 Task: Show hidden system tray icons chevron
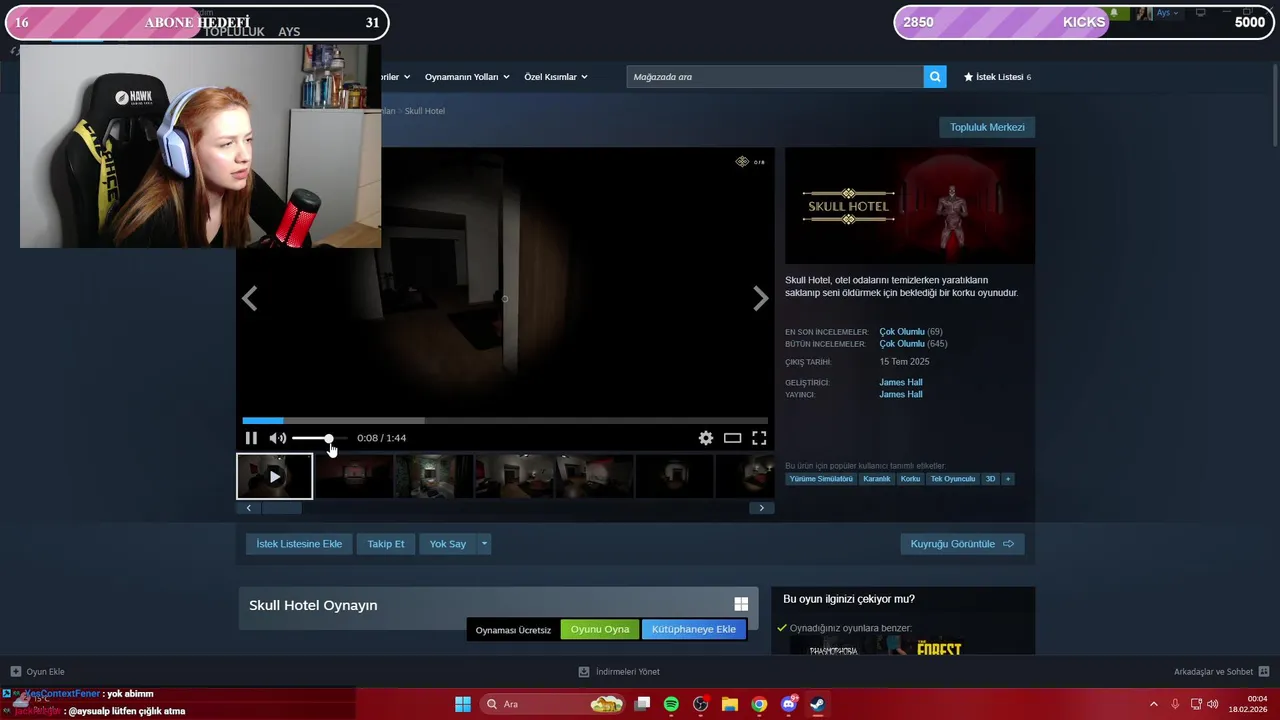click(1153, 704)
